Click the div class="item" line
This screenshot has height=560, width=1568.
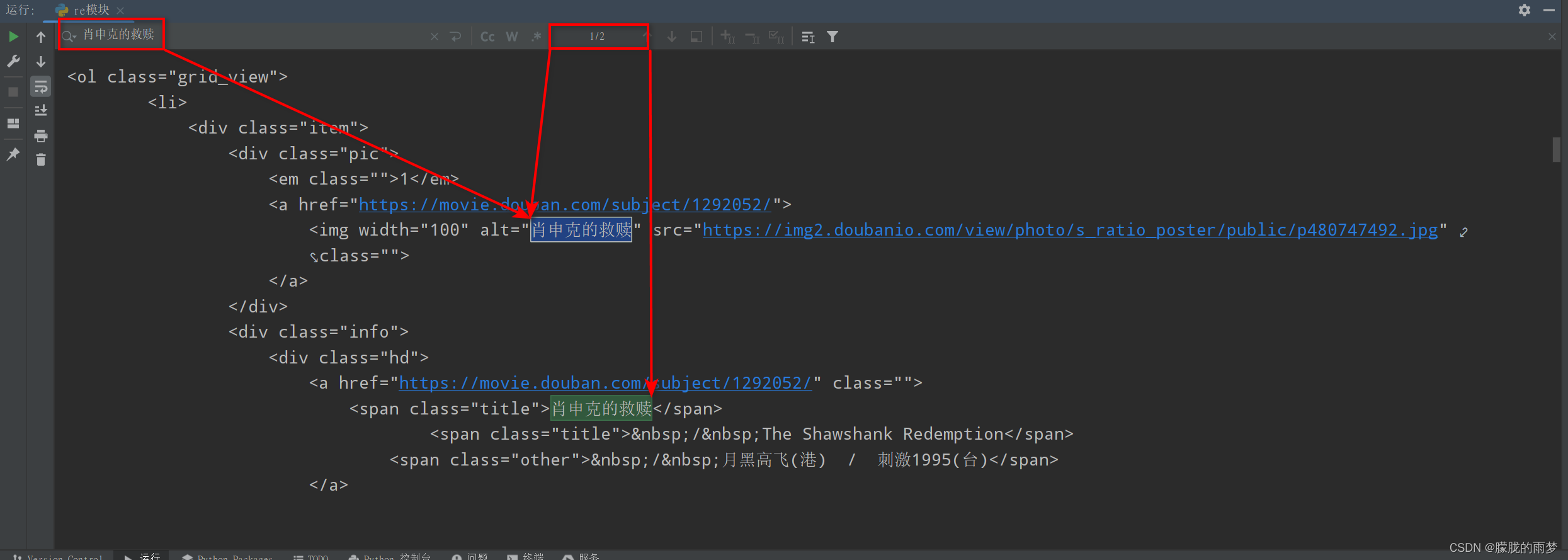point(278,128)
